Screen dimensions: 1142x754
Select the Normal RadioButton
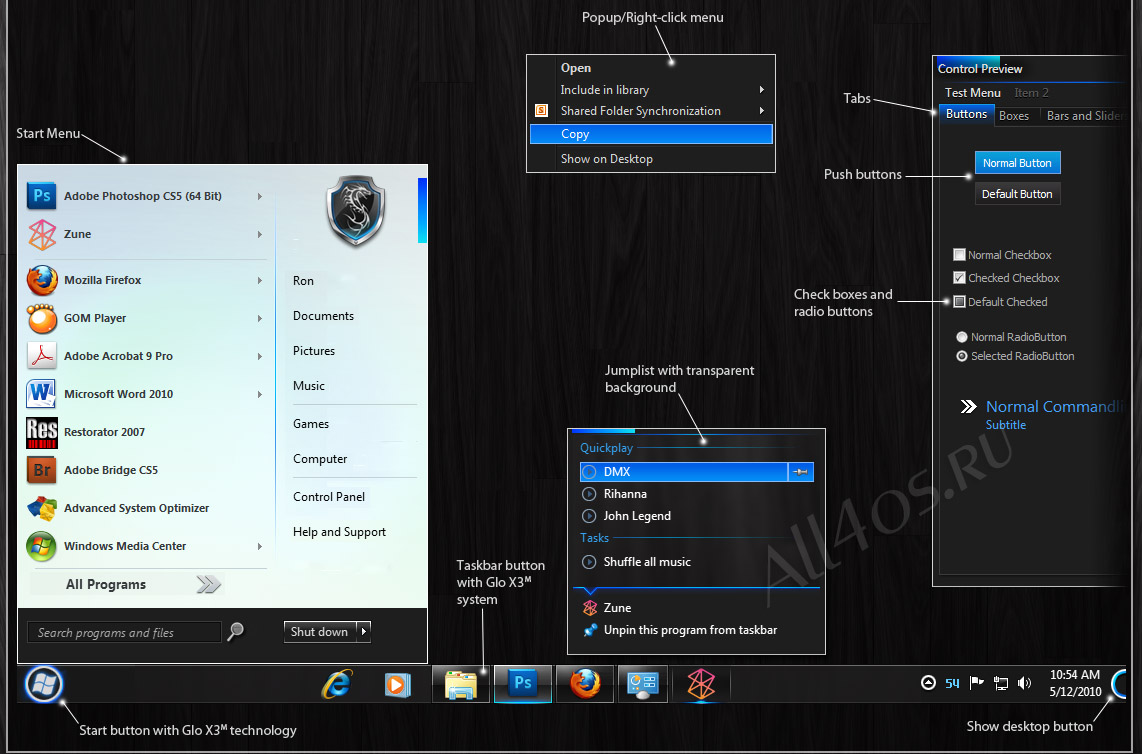click(961, 337)
